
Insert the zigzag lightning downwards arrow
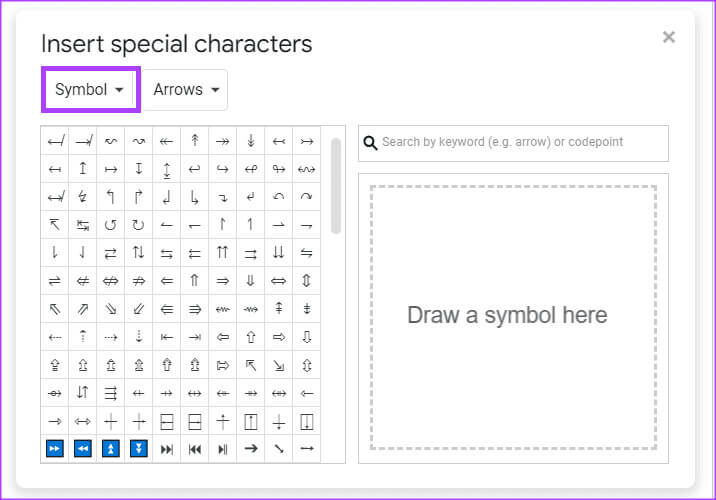(83, 197)
